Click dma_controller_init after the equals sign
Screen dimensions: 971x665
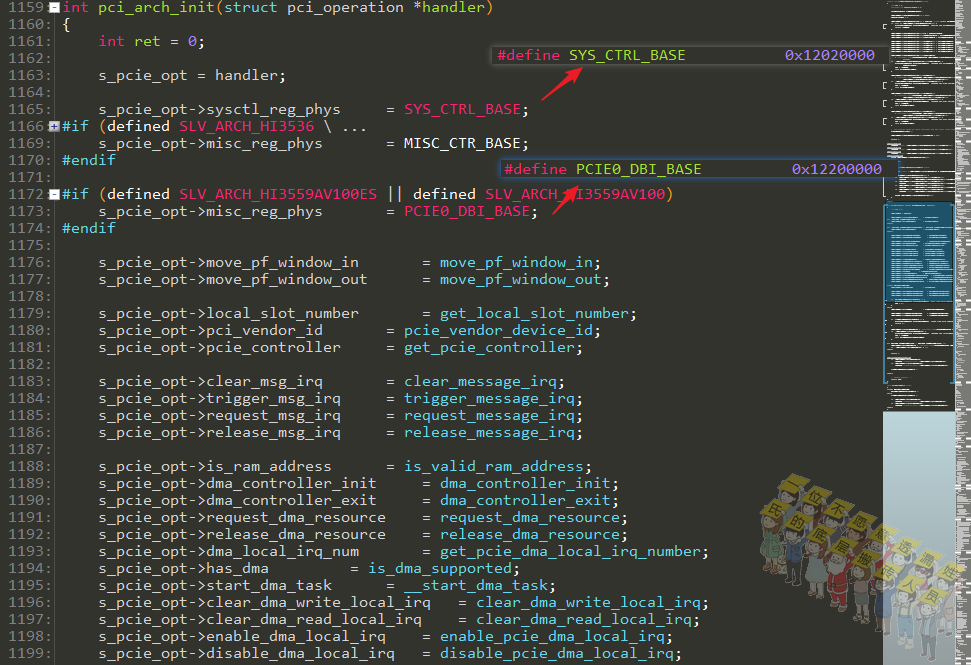pos(525,484)
